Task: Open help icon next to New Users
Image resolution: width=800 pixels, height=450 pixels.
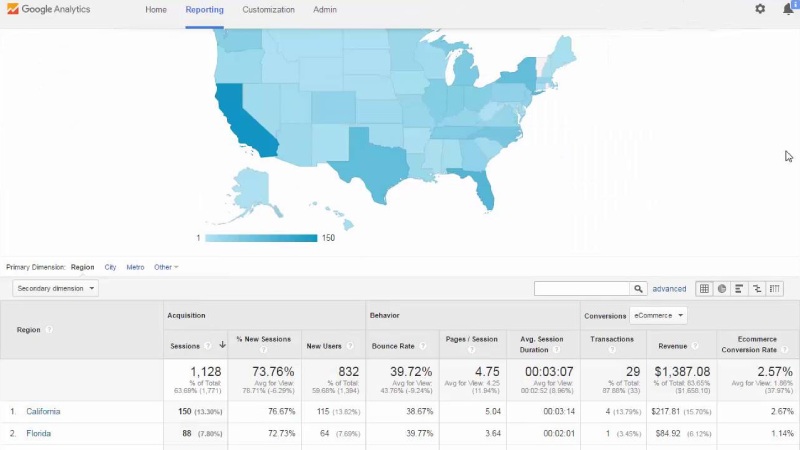Action: tap(350, 346)
